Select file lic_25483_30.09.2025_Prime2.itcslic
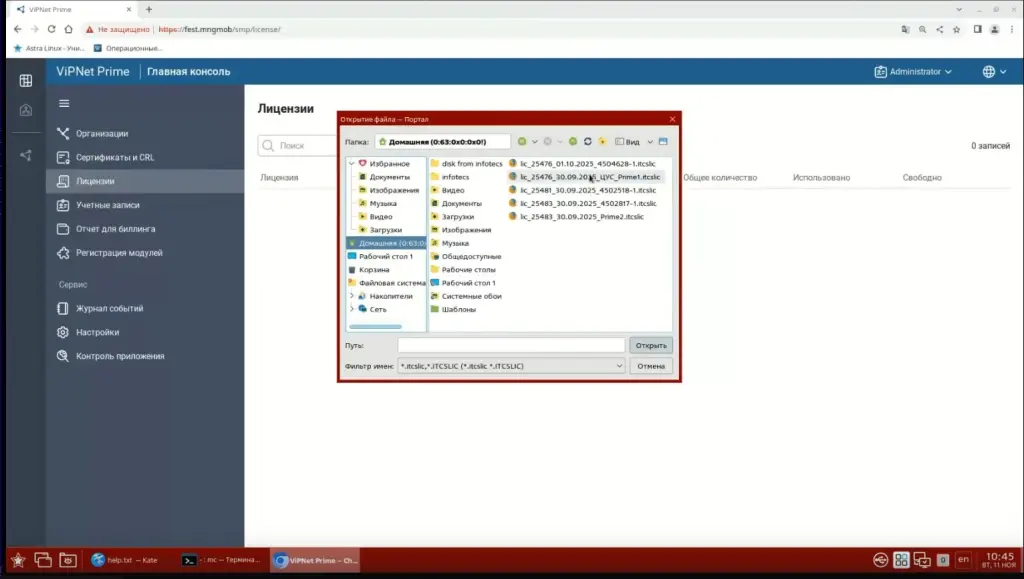 click(x=577, y=217)
